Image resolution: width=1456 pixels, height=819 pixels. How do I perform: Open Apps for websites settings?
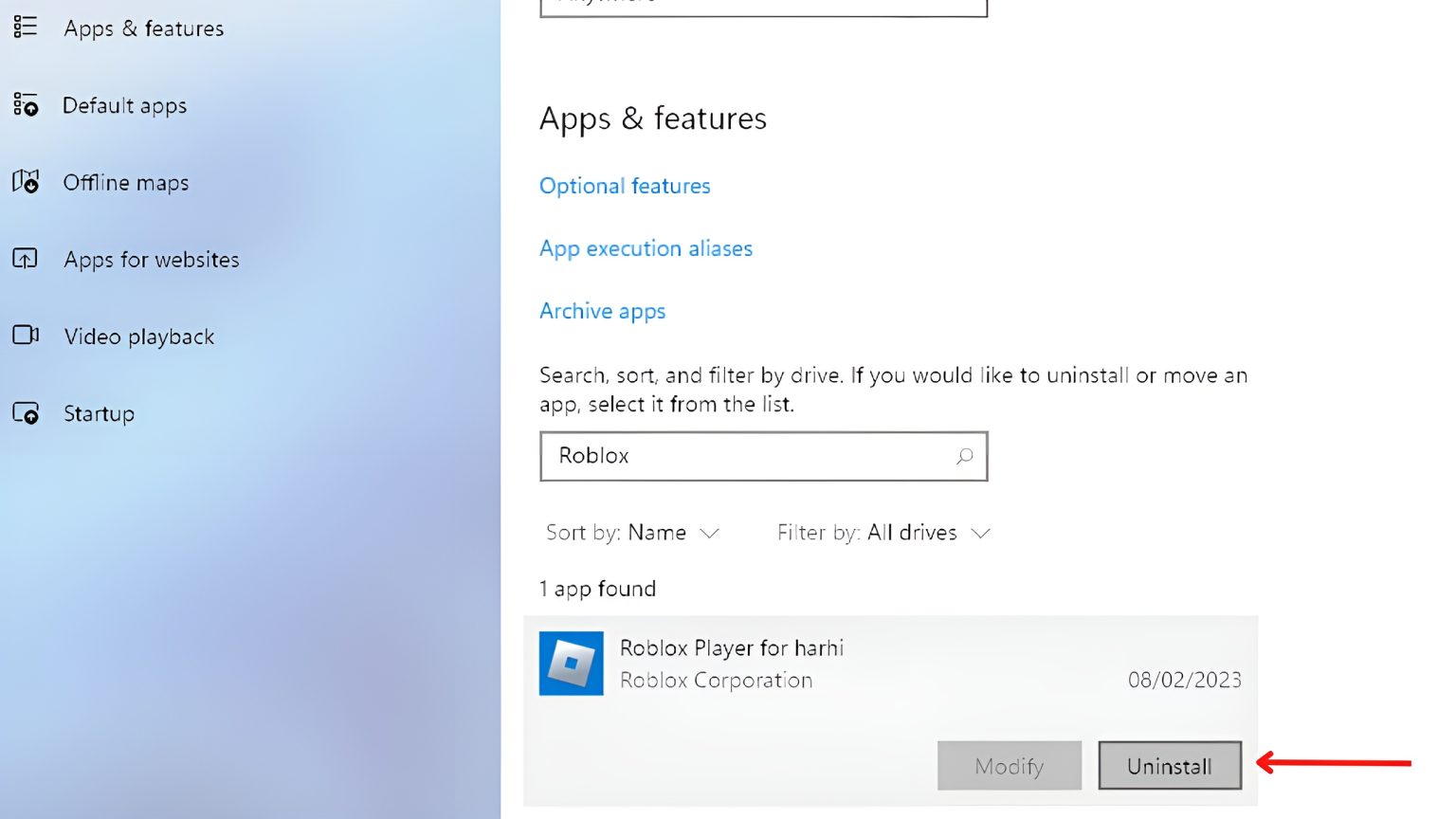coord(152,260)
